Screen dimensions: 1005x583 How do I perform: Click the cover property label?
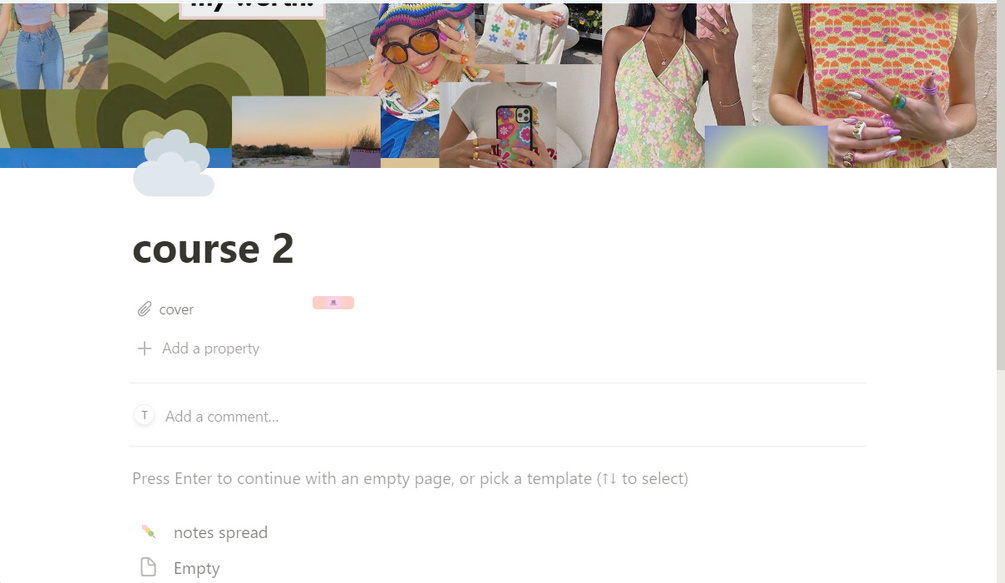point(176,309)
